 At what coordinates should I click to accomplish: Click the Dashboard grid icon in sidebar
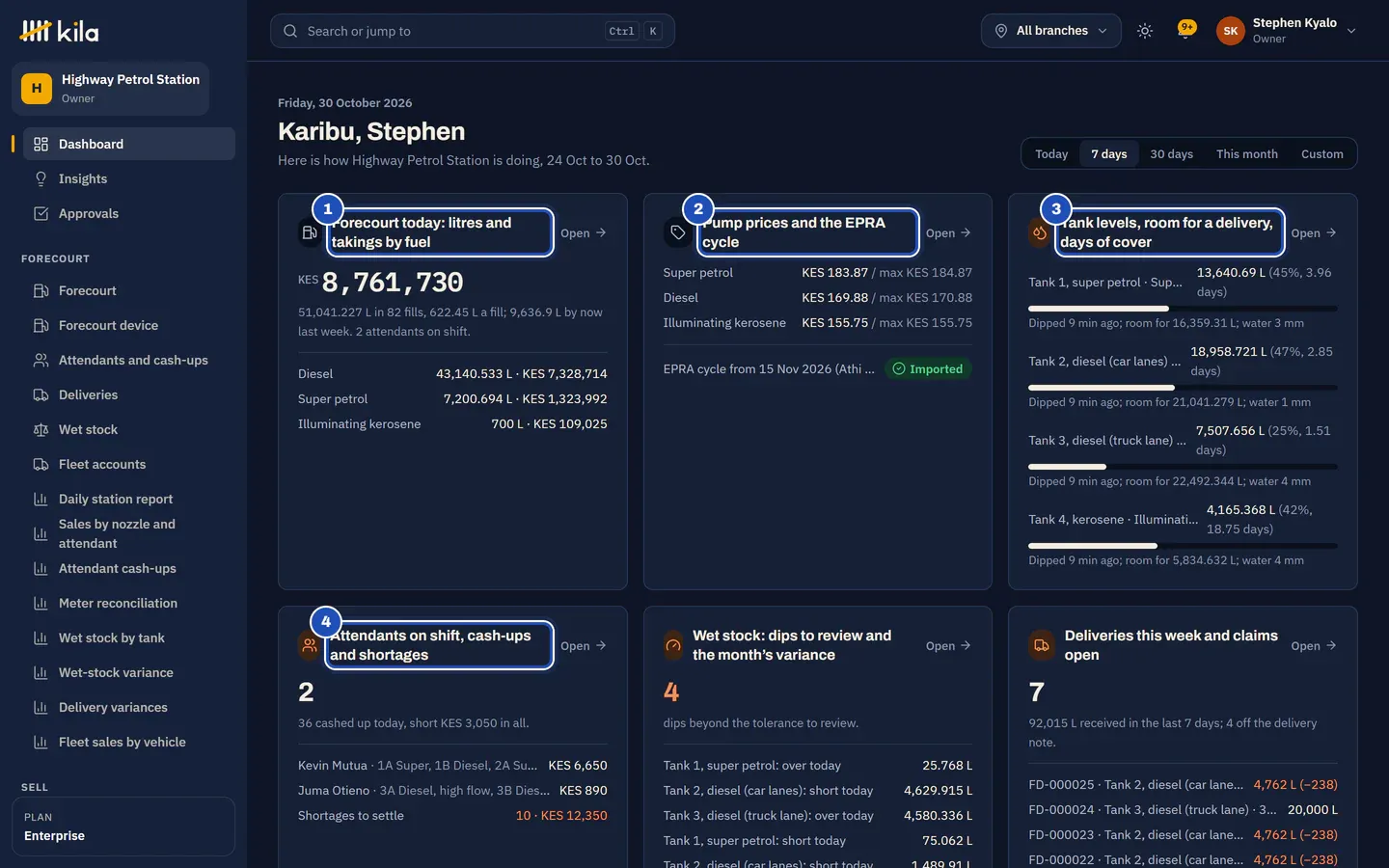click(41, 144)
